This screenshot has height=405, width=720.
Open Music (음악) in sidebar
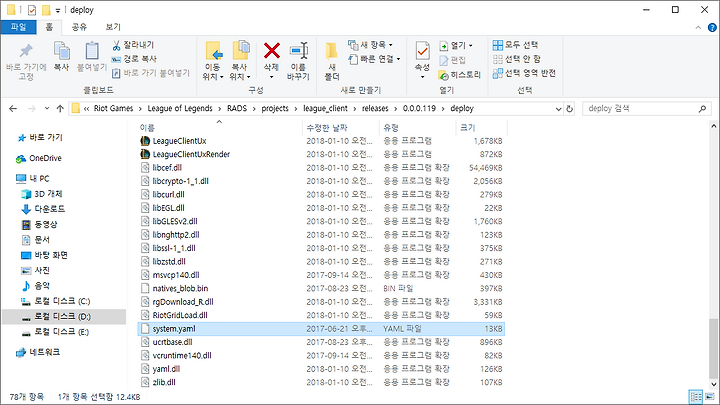pyautogui.click(x=36, y=286)
